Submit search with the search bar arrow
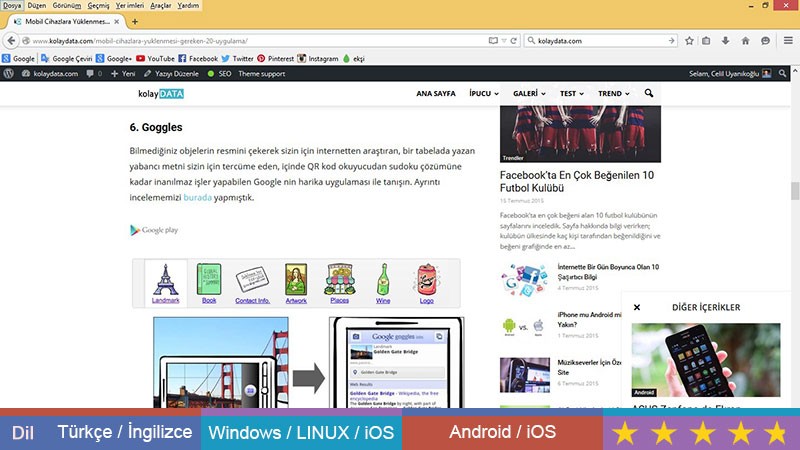 (671, 41)
